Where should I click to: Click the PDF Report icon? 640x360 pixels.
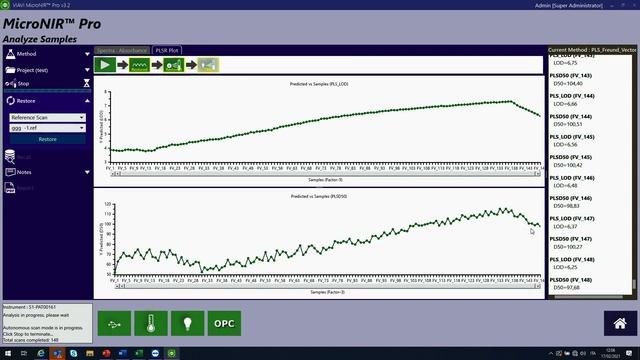point(10,188)
